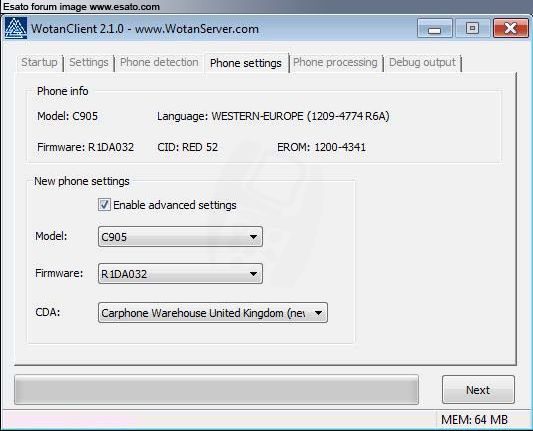Open the CDA Carphone Warehouse dropdown
The image size is (533, 431).
(213, 313)
